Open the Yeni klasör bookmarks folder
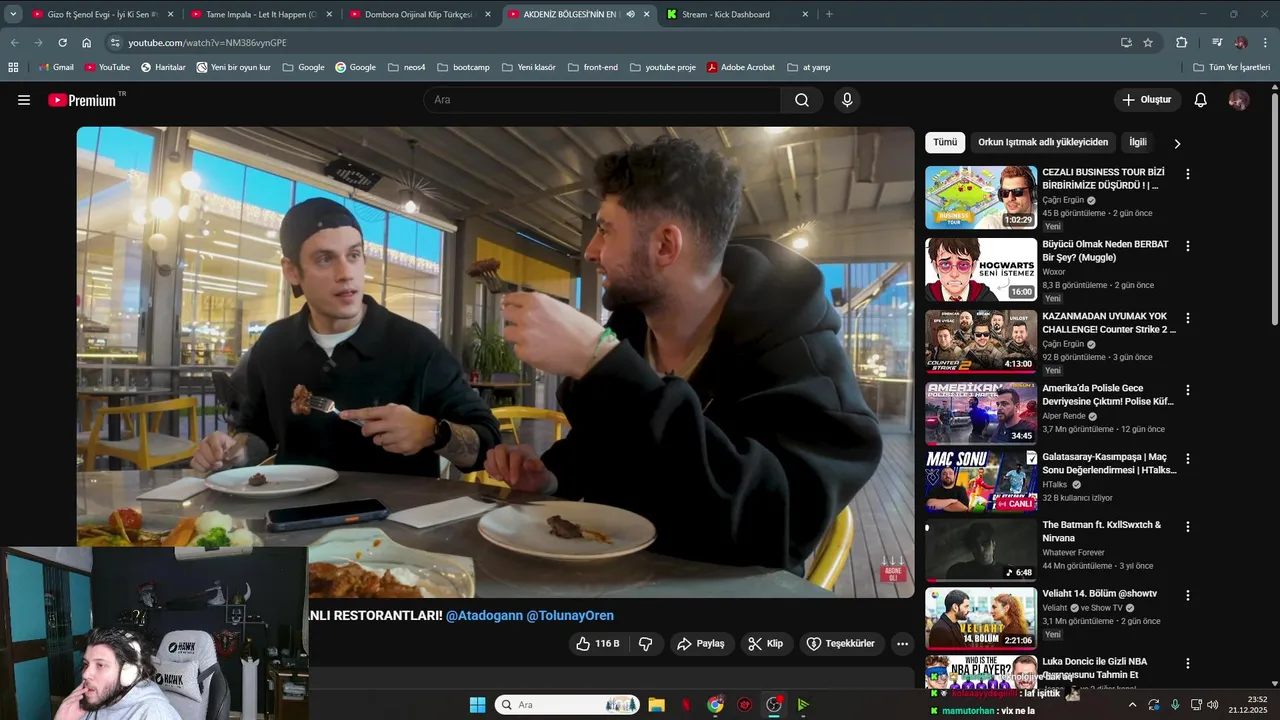The height and width of the screenshot is (720, 1280). [x=528, y=67]
